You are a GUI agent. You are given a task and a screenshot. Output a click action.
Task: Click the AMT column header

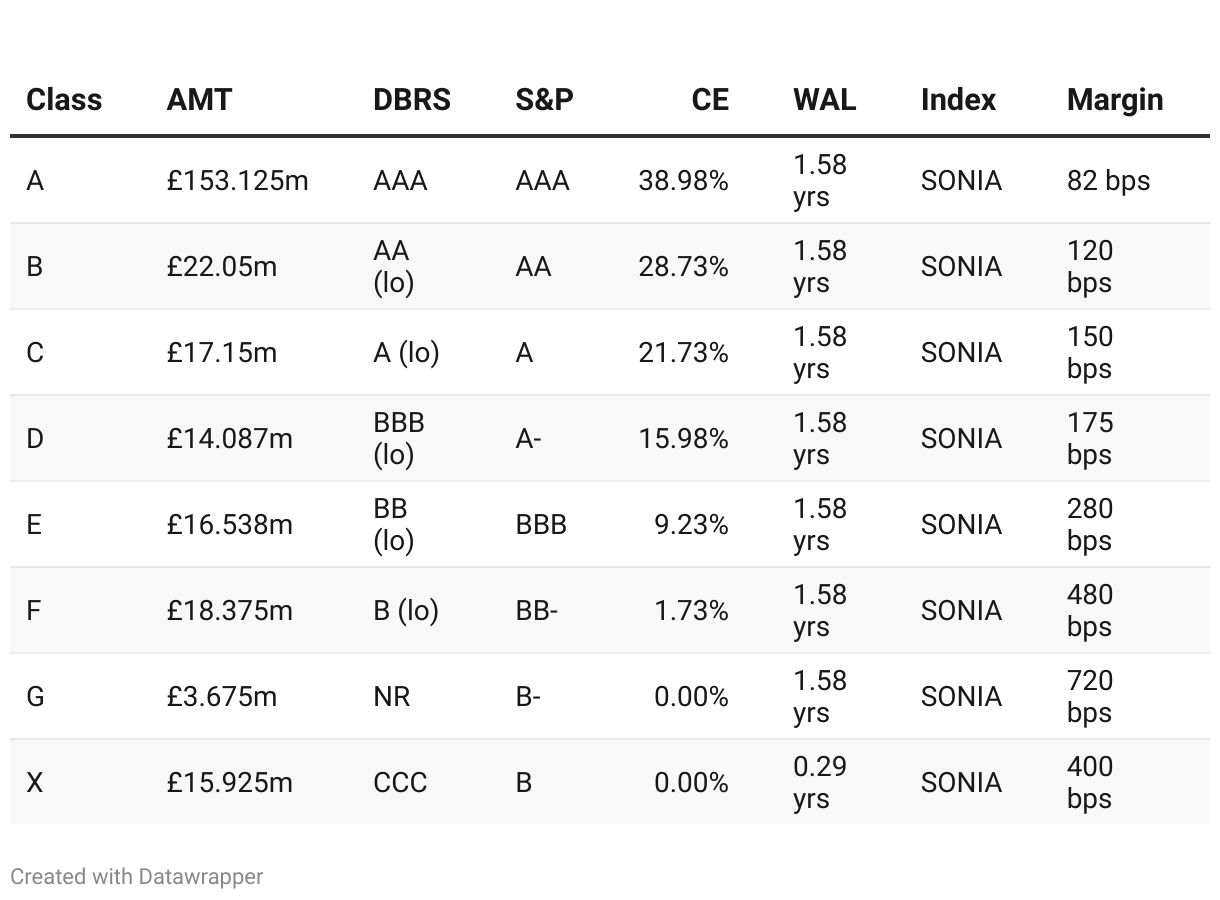tap(199, 100)
